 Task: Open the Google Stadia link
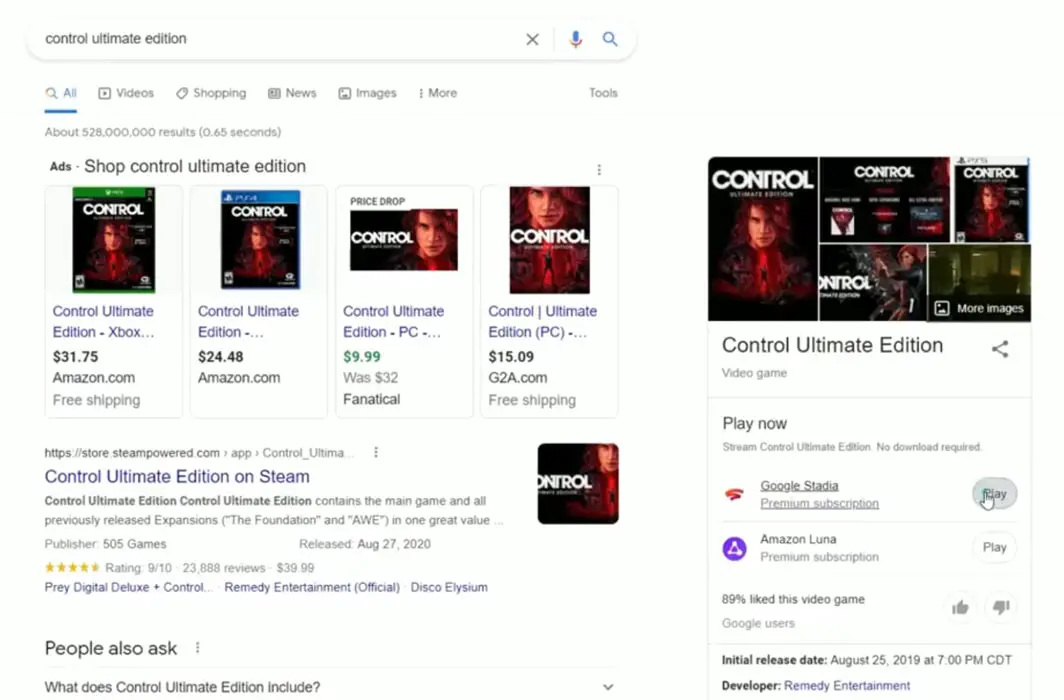[x=799, y=486]
